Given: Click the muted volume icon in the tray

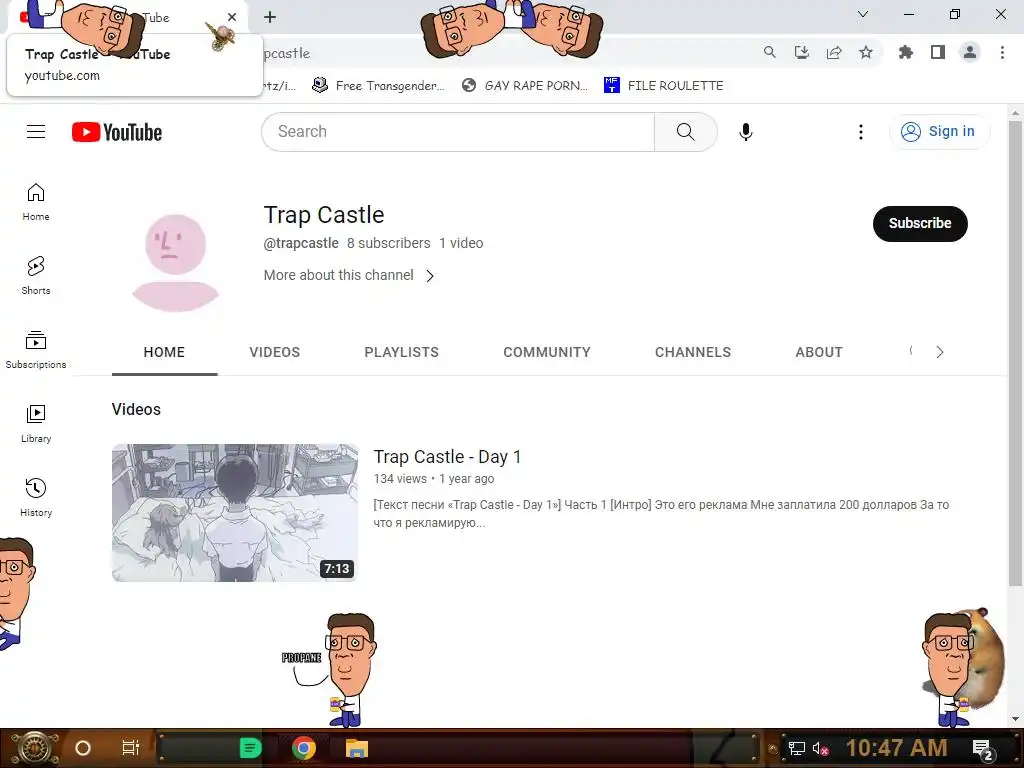Looking at the screenshot, I should [x=820, y=748].
